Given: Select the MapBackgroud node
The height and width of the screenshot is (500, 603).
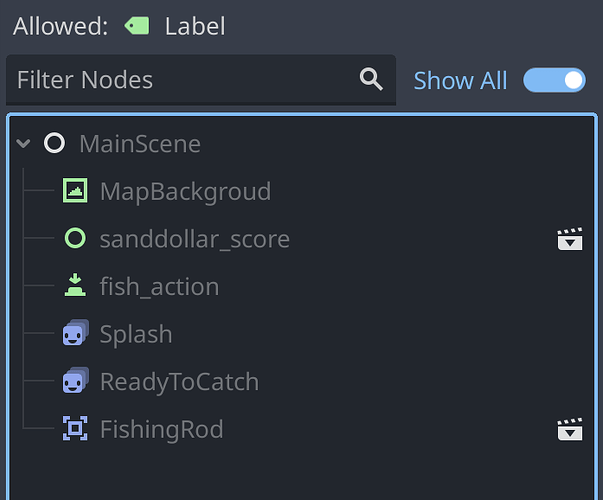Looking at the screenshot, I should click(x=185, y=191).
